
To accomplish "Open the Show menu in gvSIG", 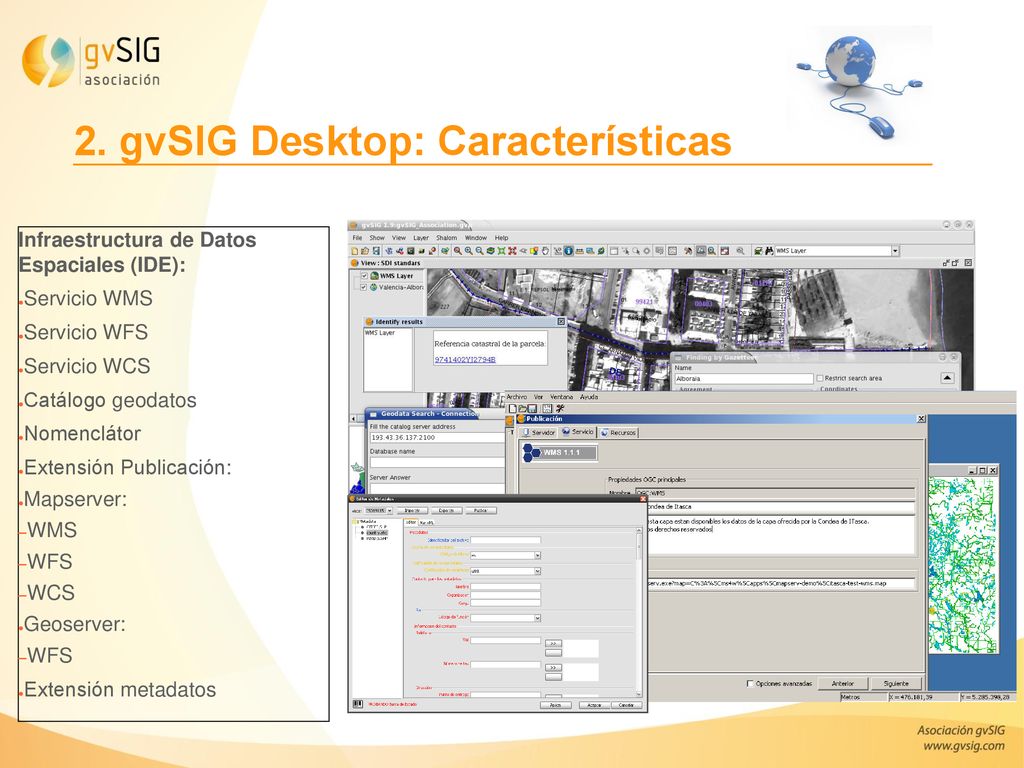I will coord(377,238).
